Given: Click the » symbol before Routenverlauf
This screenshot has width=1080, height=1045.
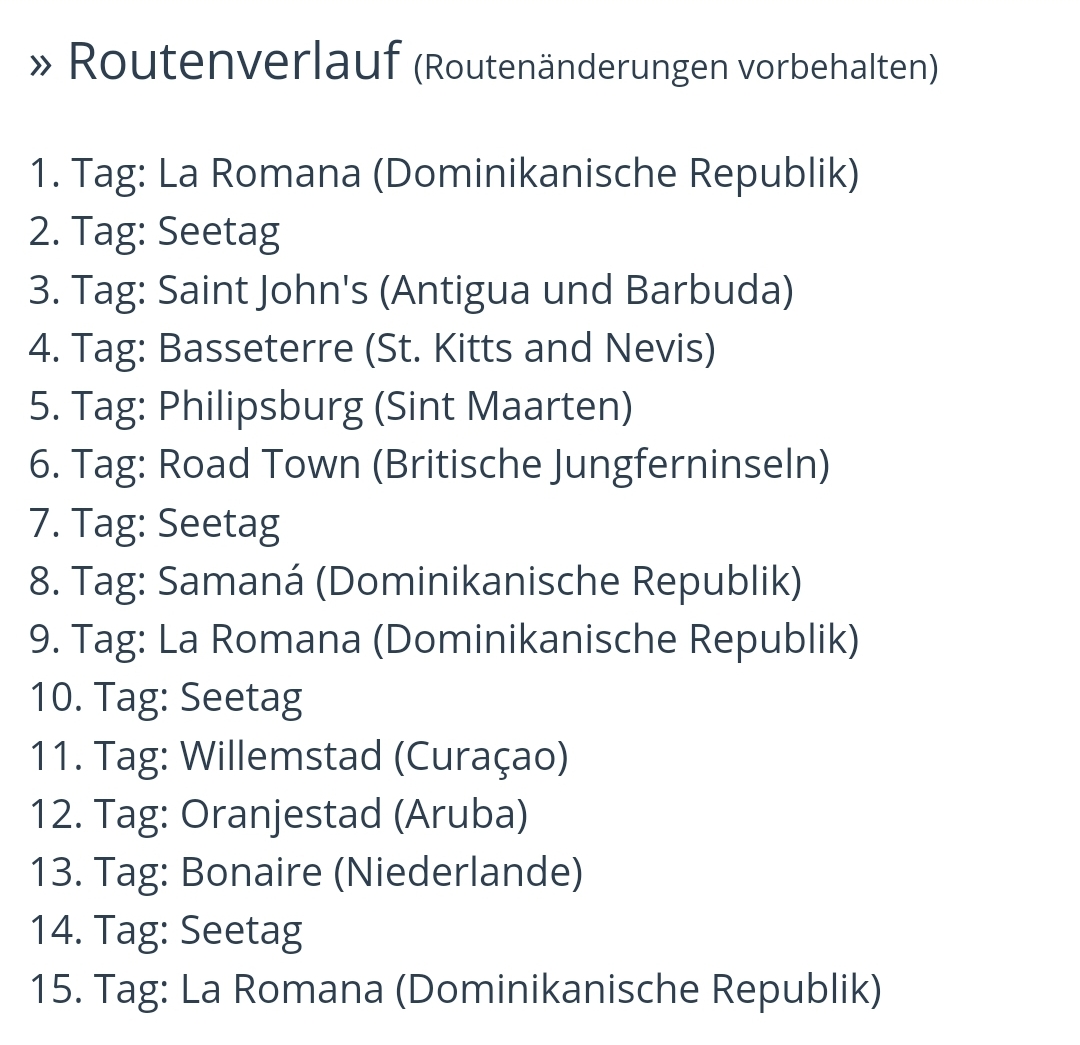Looking at the screenshot, I should tap(41, 64).
